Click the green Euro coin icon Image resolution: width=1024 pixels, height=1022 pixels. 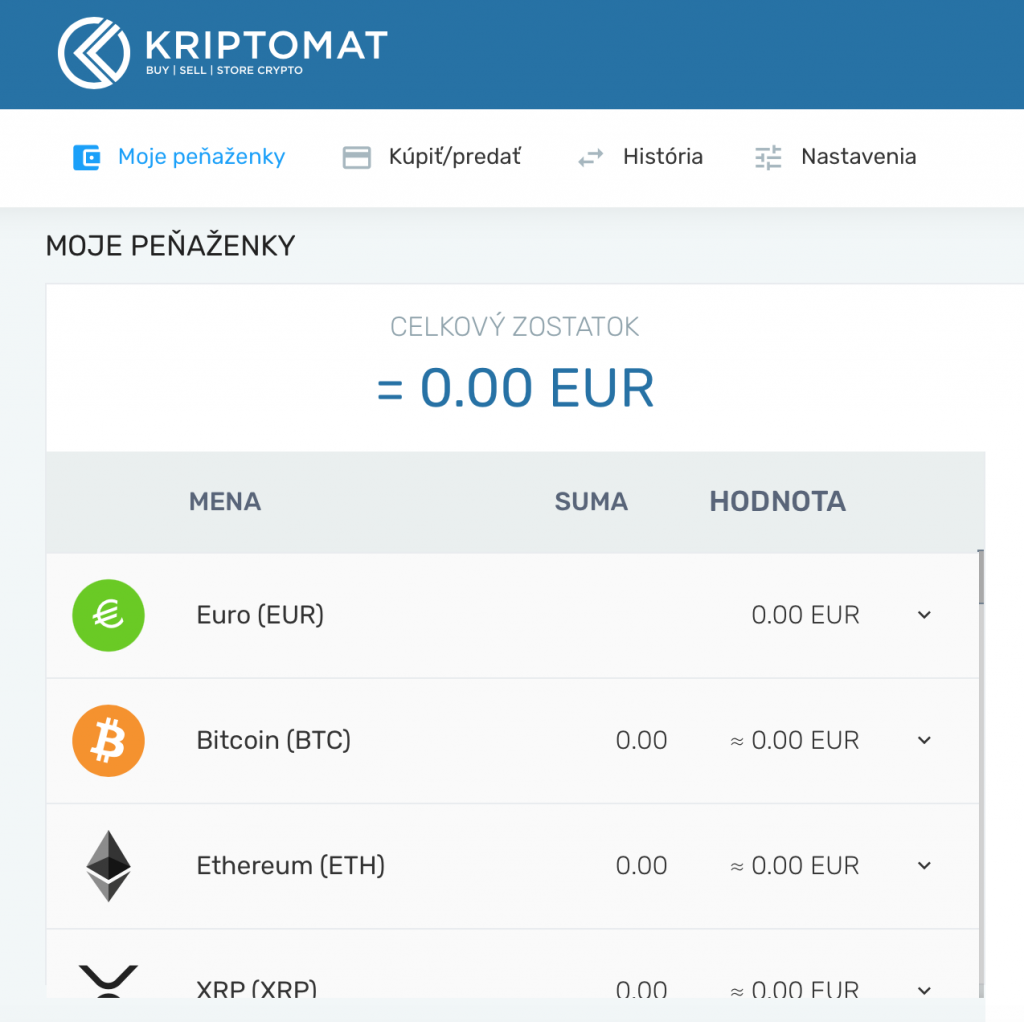[108, 615]
